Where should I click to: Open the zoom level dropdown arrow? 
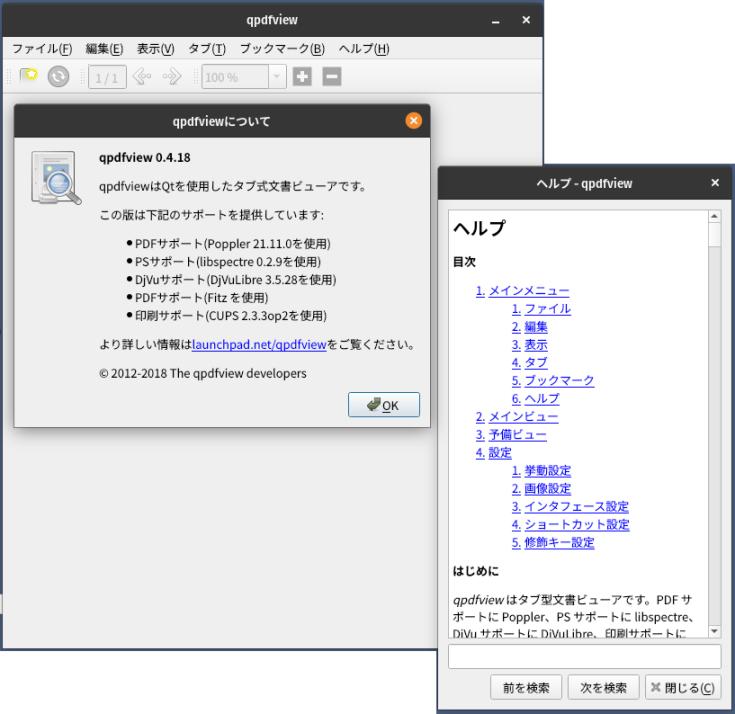pos(277,76)
